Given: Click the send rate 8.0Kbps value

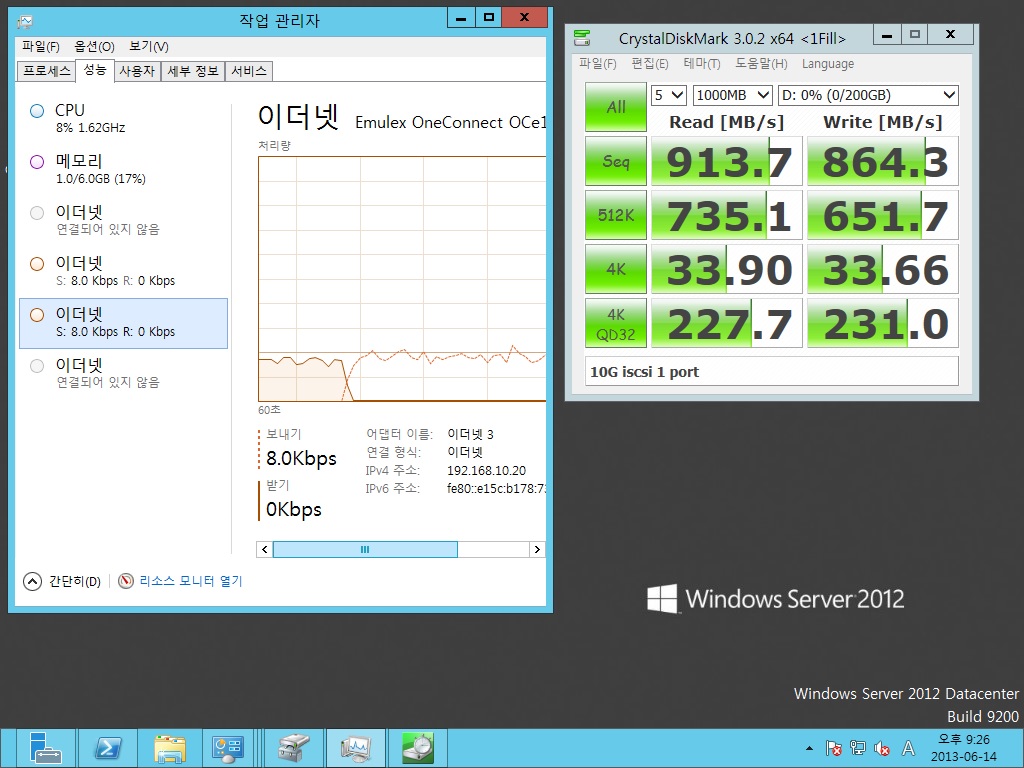Looking at the screenshot, I should [x=301, y=458].
